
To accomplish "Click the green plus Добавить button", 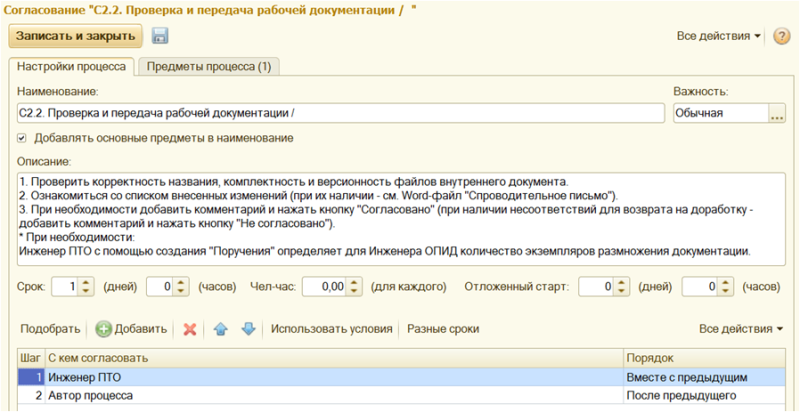I will click(x=131, y=329).
